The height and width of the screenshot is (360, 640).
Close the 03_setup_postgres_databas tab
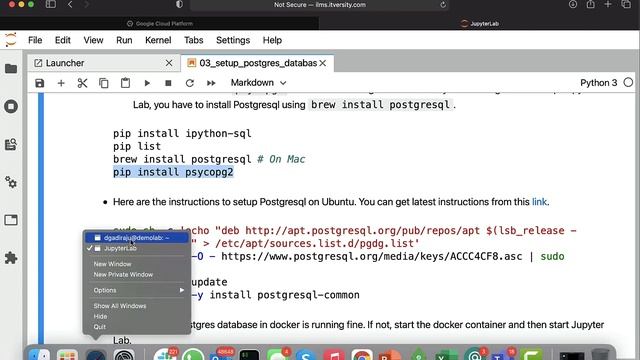[323, 63]
